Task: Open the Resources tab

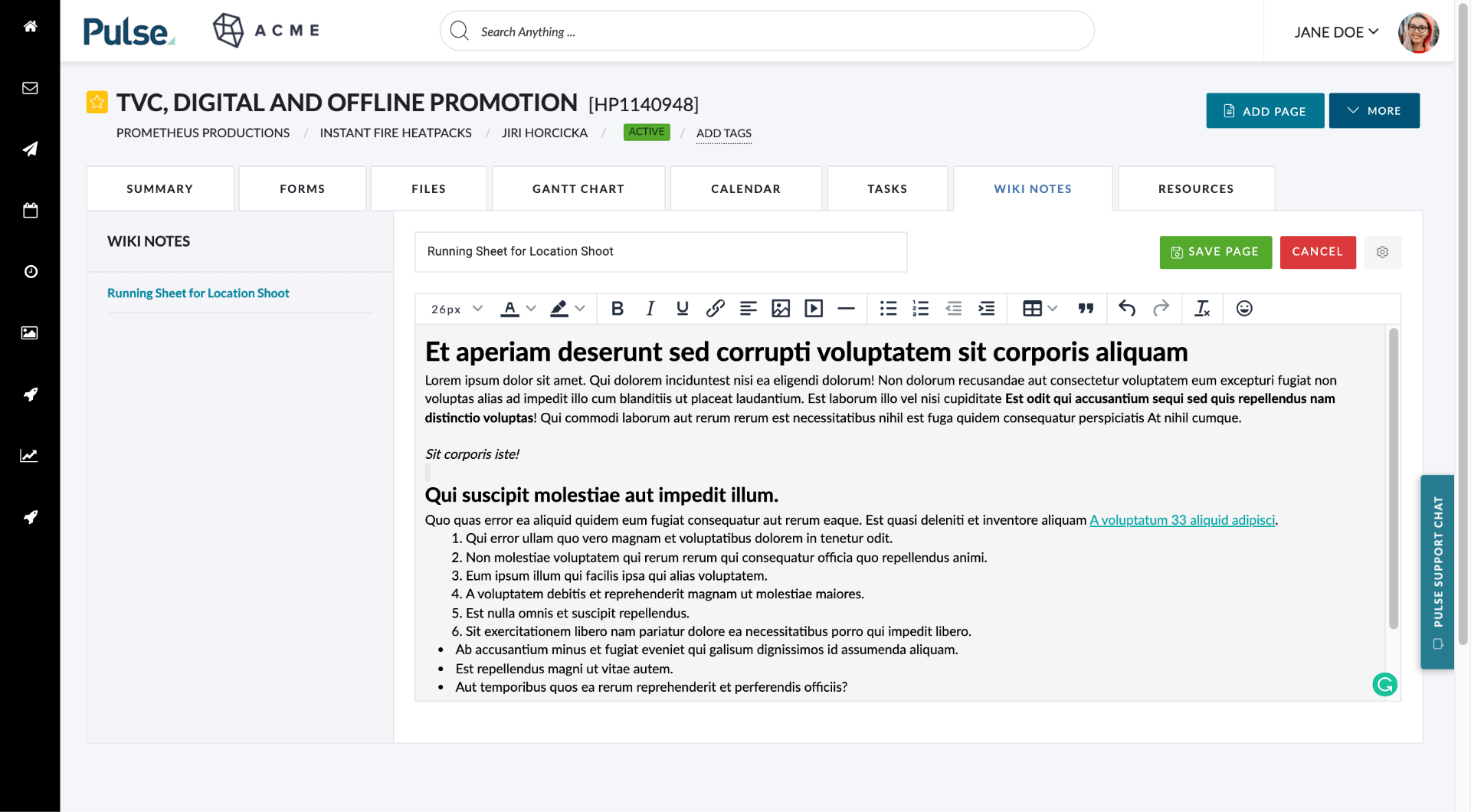Action: (1195, 188)
